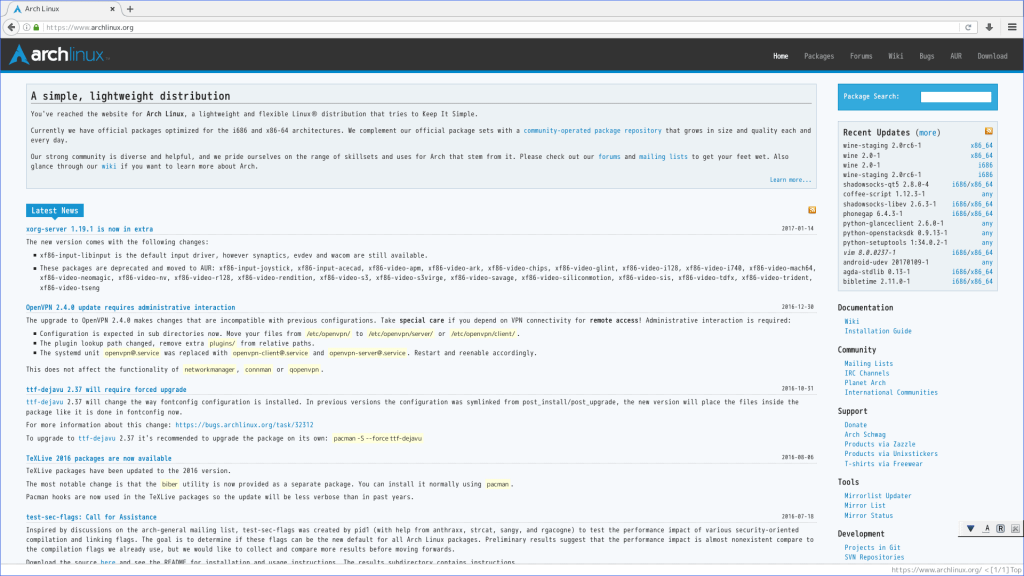Click the Installation Guide link
This screenshot has height=576, width=1024.
(x=878, y=330)
